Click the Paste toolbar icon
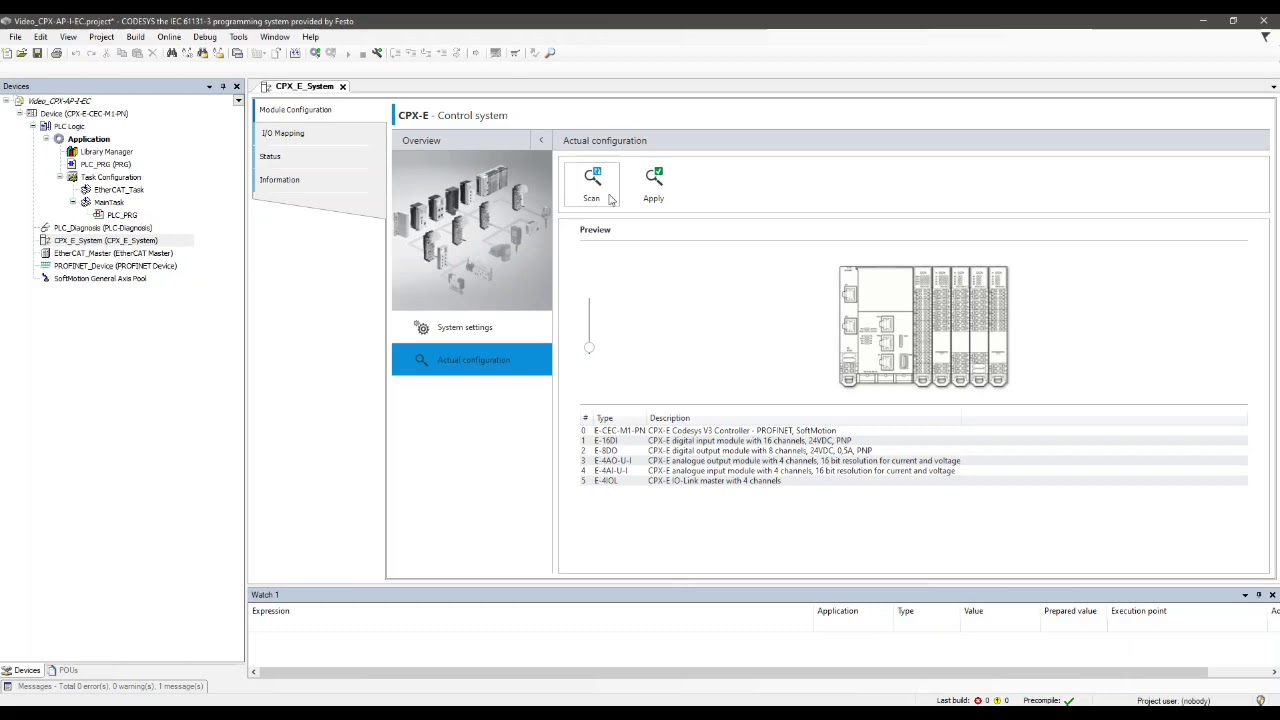 click(137, 53)
